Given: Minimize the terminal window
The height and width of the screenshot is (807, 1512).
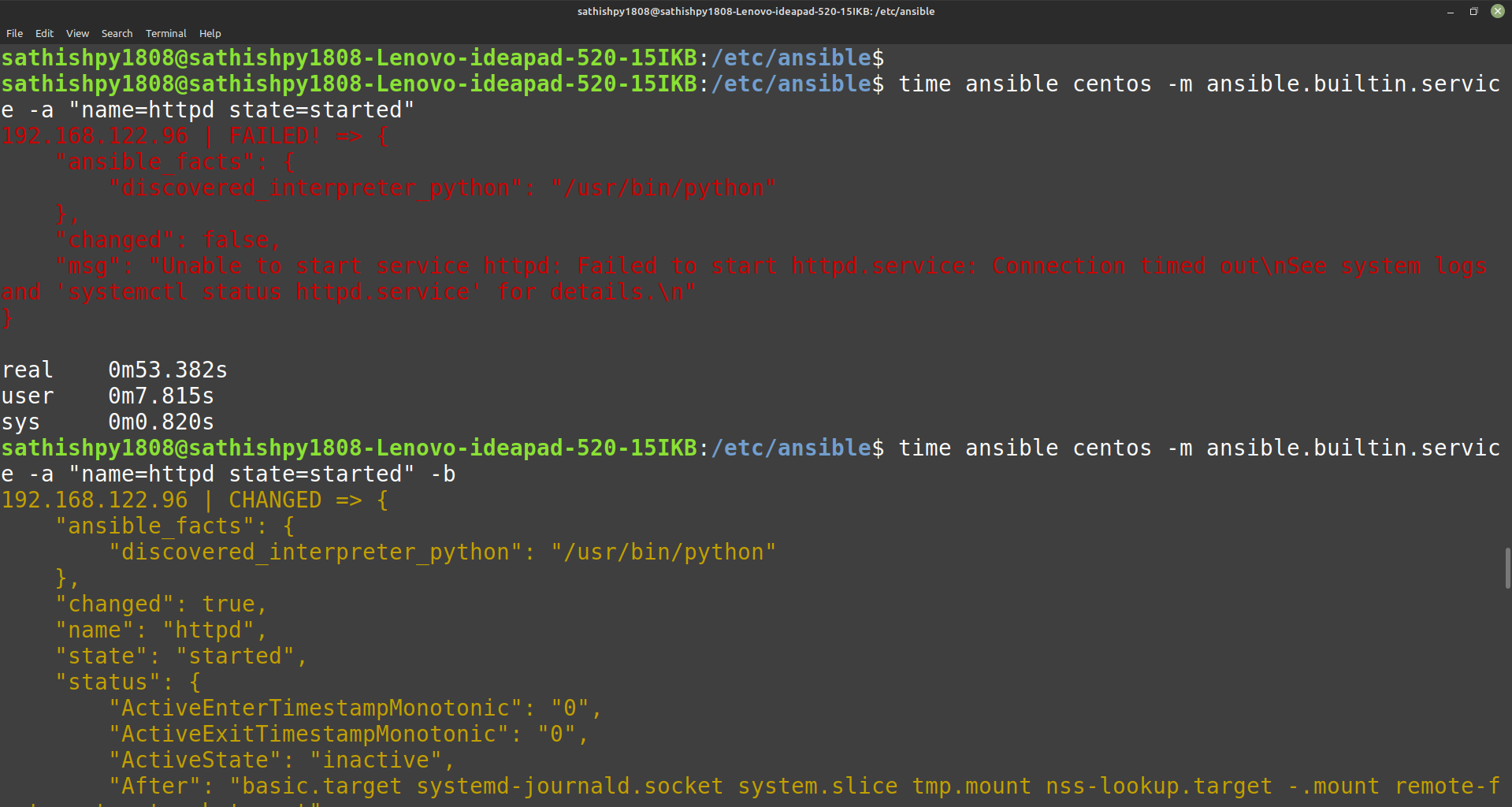Looking at the screenshot, I should pyautogui.click(x=1450, y=12).
